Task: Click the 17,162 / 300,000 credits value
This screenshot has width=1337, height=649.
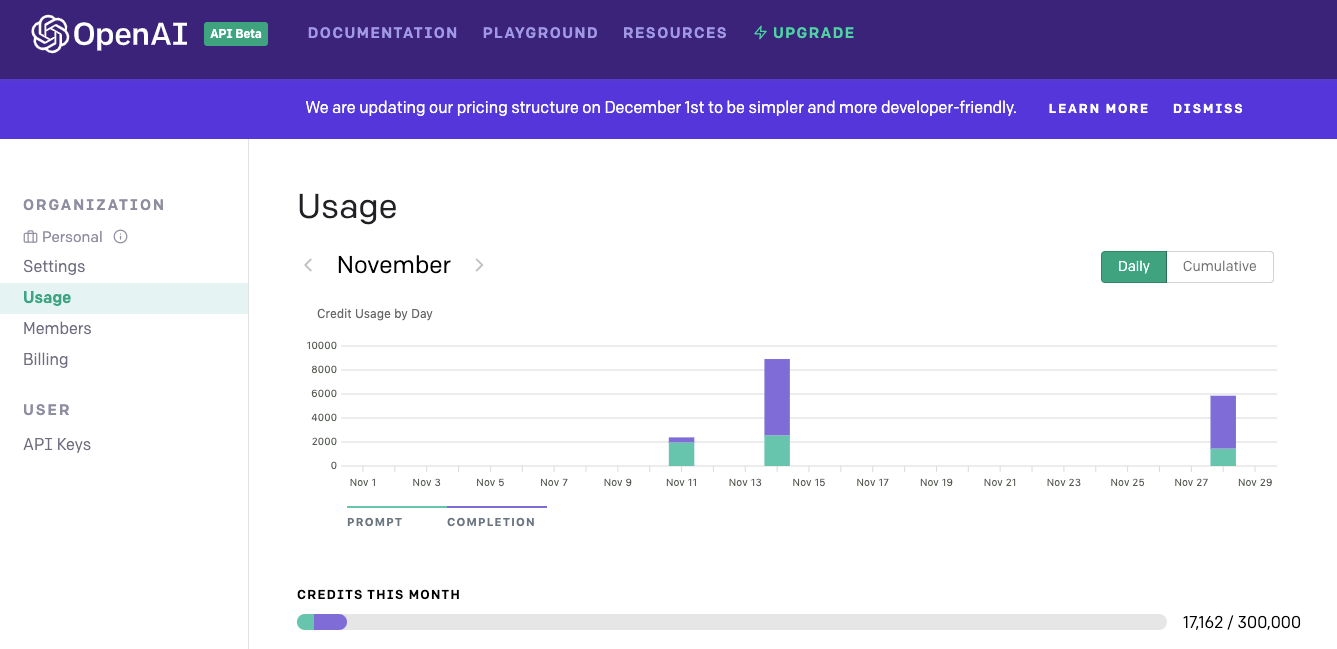Action: coord(1241,622)
